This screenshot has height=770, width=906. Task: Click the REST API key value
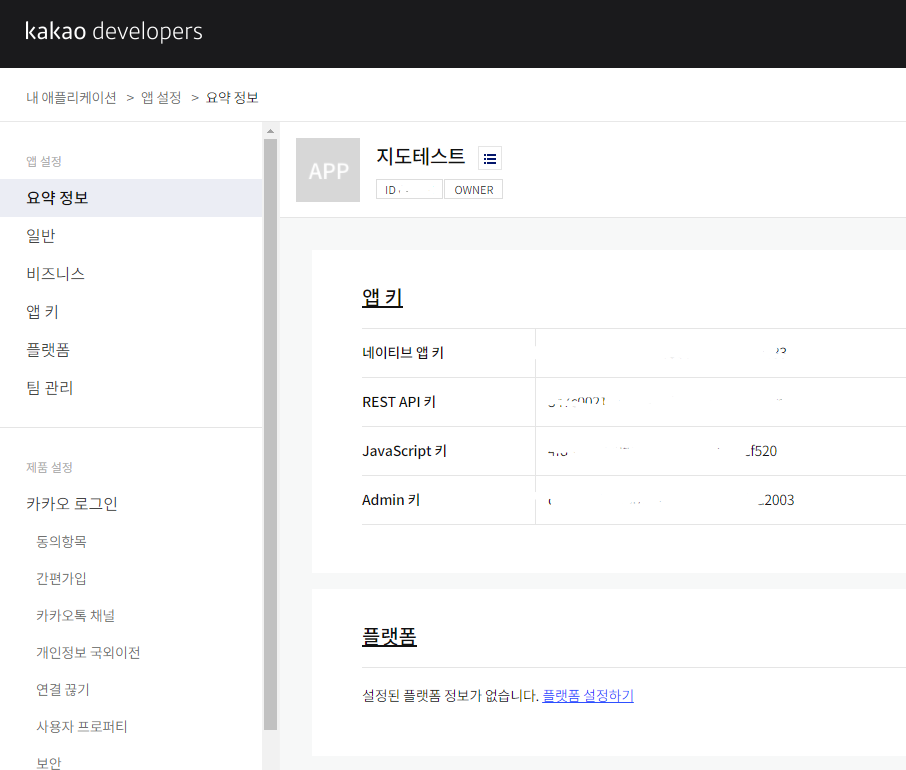point(665,402)
